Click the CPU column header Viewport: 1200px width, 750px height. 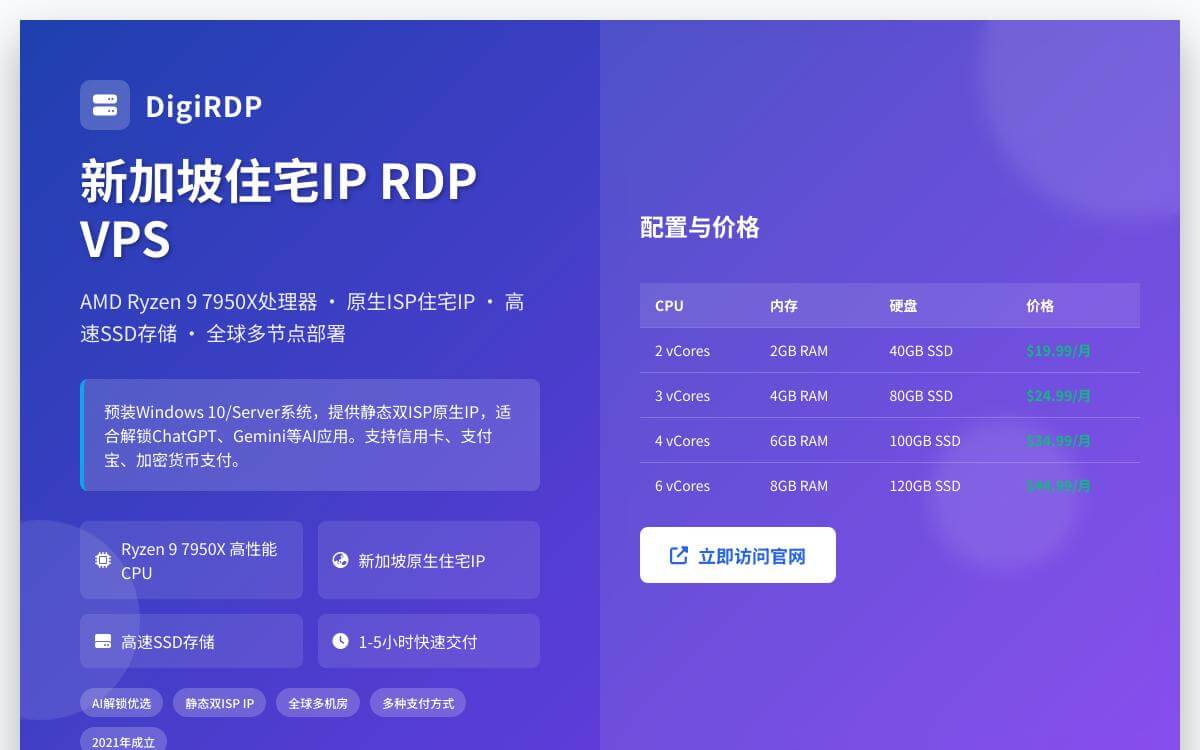coord(668,306)
